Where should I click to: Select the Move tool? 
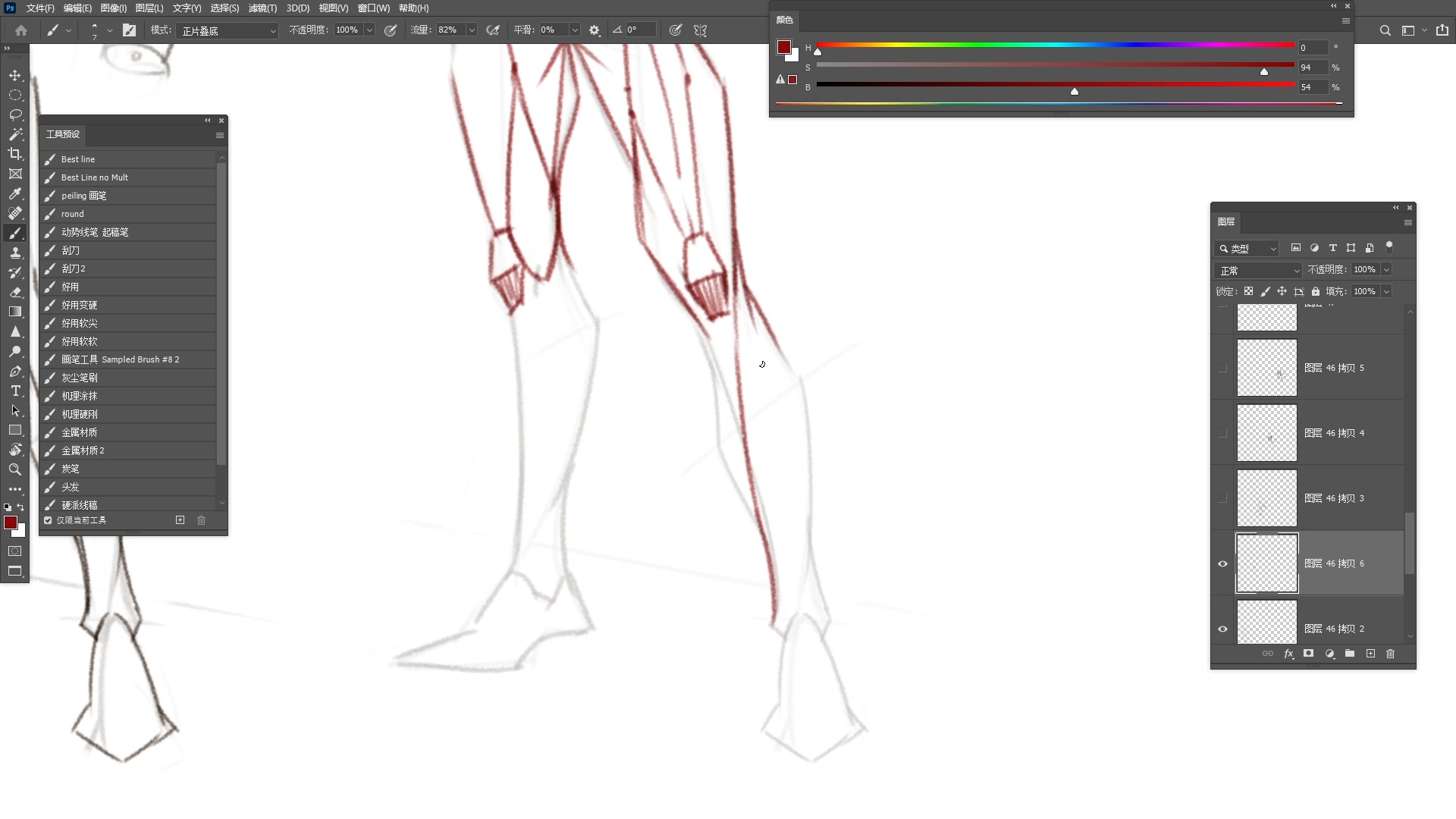(x=15, y=76)
